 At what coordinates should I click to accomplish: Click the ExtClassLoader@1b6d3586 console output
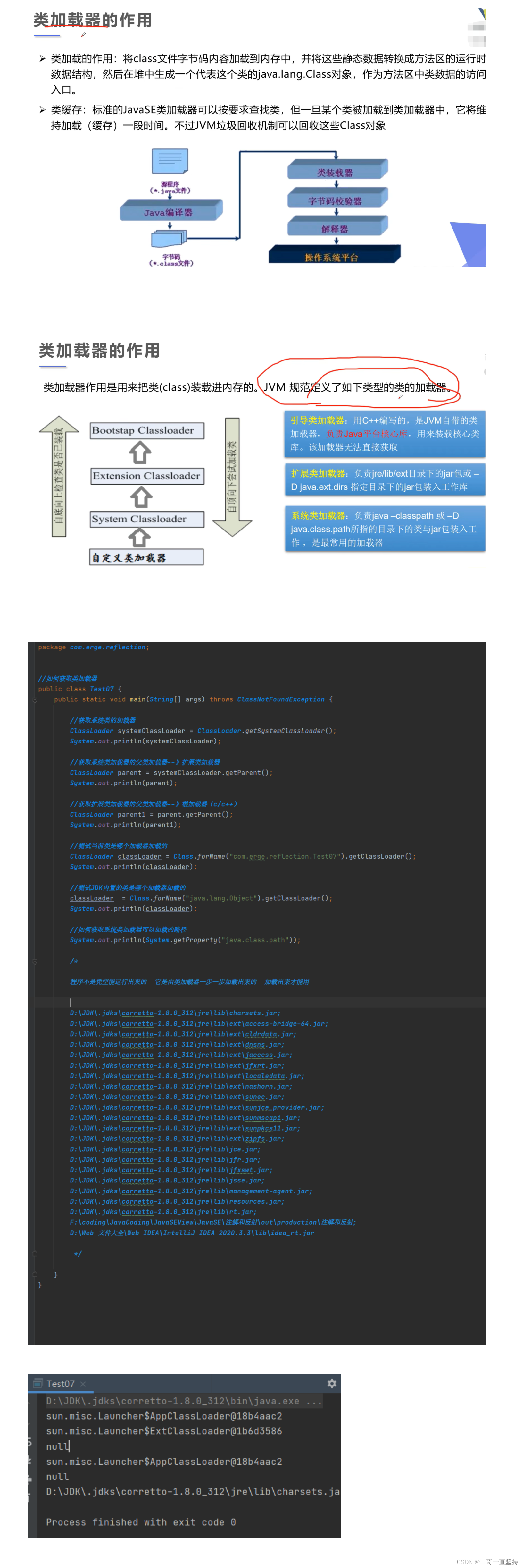164,1430
